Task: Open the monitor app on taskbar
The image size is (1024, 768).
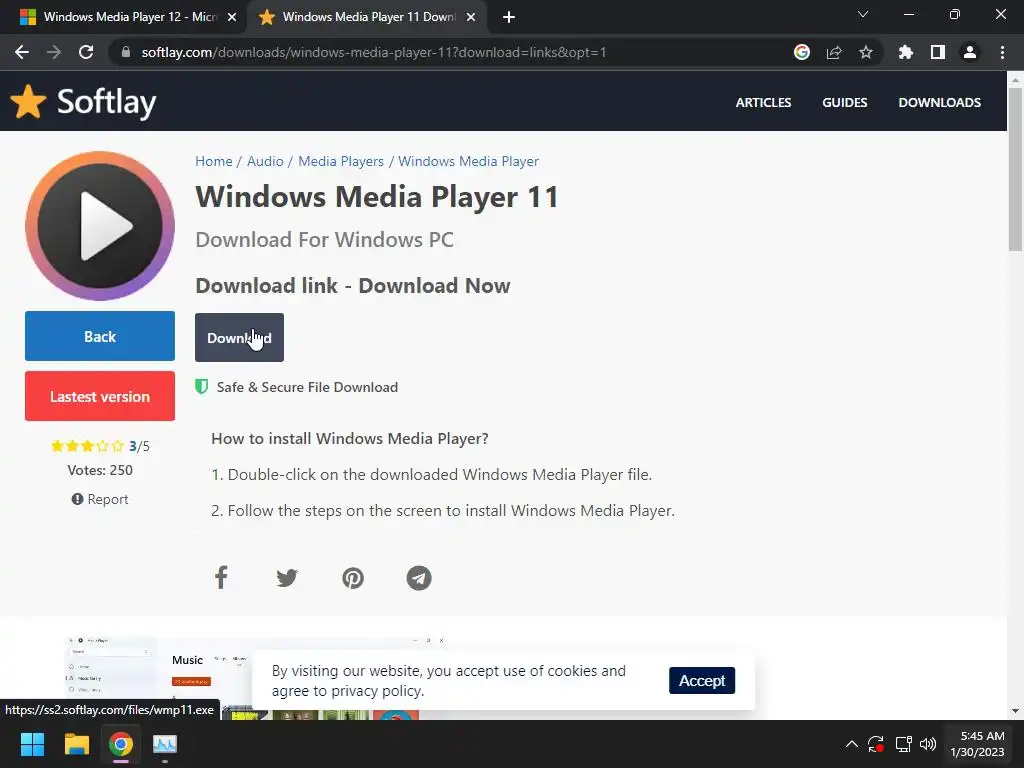Action: (165, 744)
